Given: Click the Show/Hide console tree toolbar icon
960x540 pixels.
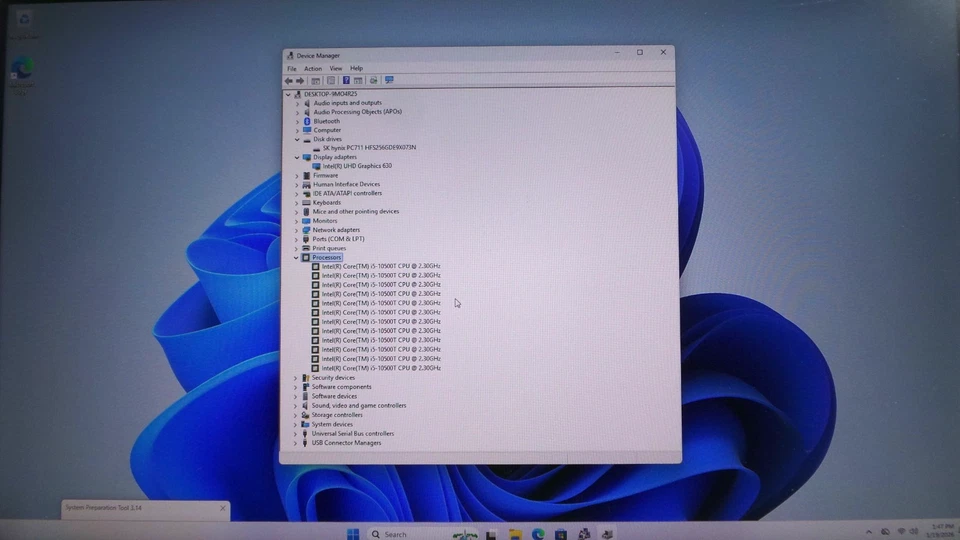Looking at the screenshot, I should click(x=315, y=81).
